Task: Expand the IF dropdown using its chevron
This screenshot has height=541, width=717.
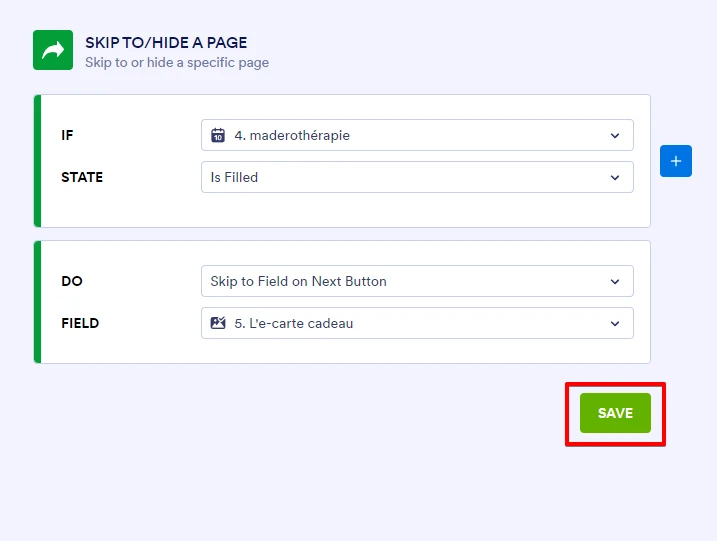Action: tap(615, 136)
